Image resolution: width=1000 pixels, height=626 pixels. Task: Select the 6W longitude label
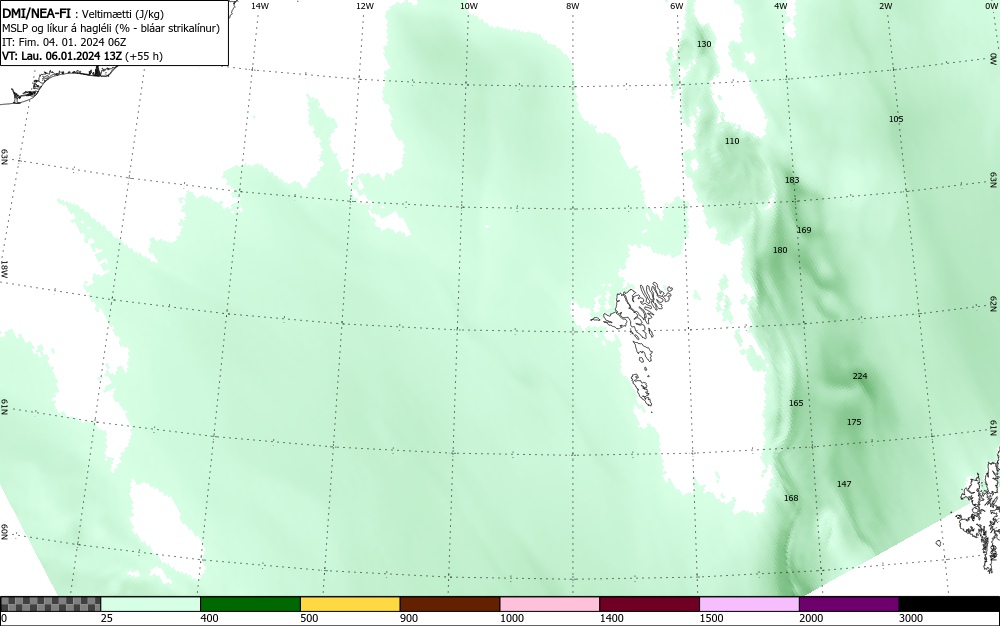coord(677,6)
